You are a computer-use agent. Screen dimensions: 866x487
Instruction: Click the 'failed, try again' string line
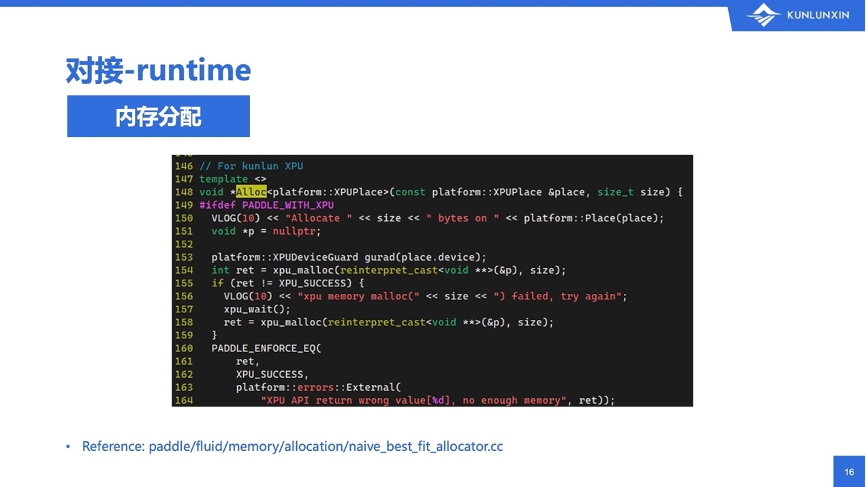(425, 297)
